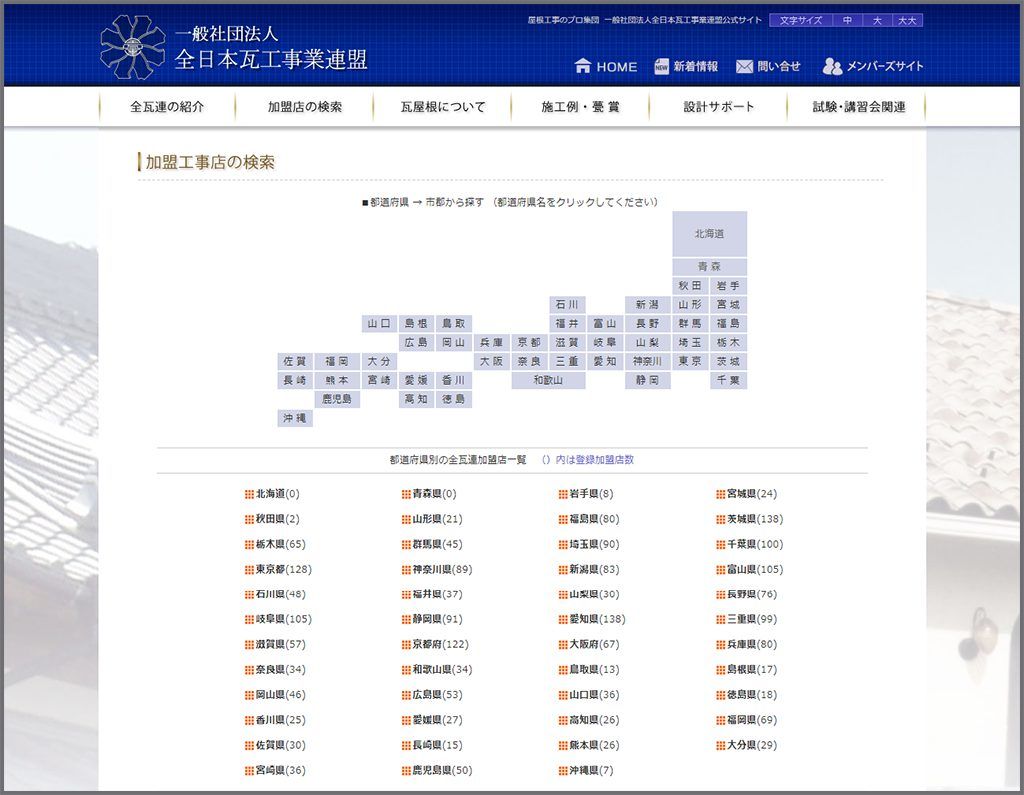Click the people icon for メンバーズサイト
Viewport: 1024px width, 795px height.
point(832,66)
